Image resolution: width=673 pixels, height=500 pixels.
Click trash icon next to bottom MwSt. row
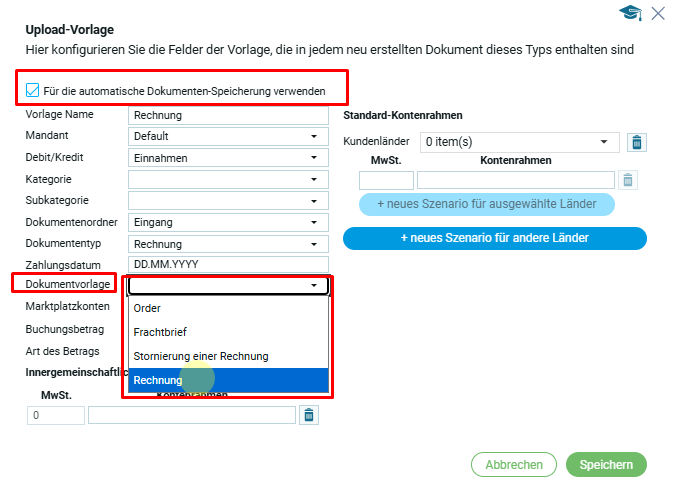coord(309,415)
